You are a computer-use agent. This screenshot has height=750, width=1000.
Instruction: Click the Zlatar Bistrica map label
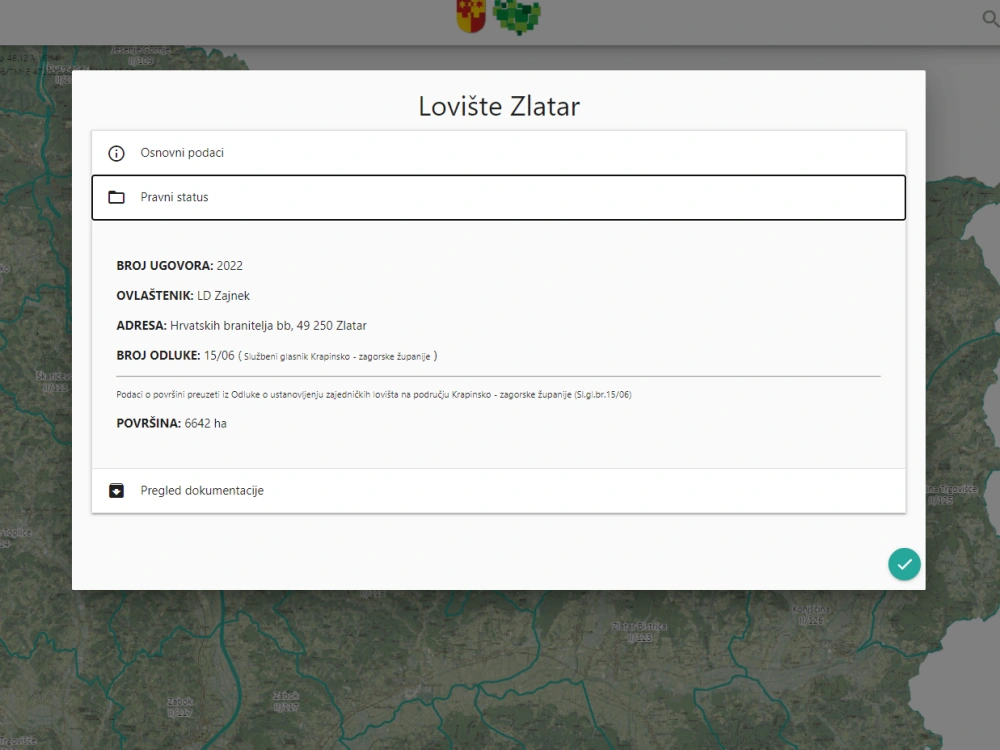[640, 631]
